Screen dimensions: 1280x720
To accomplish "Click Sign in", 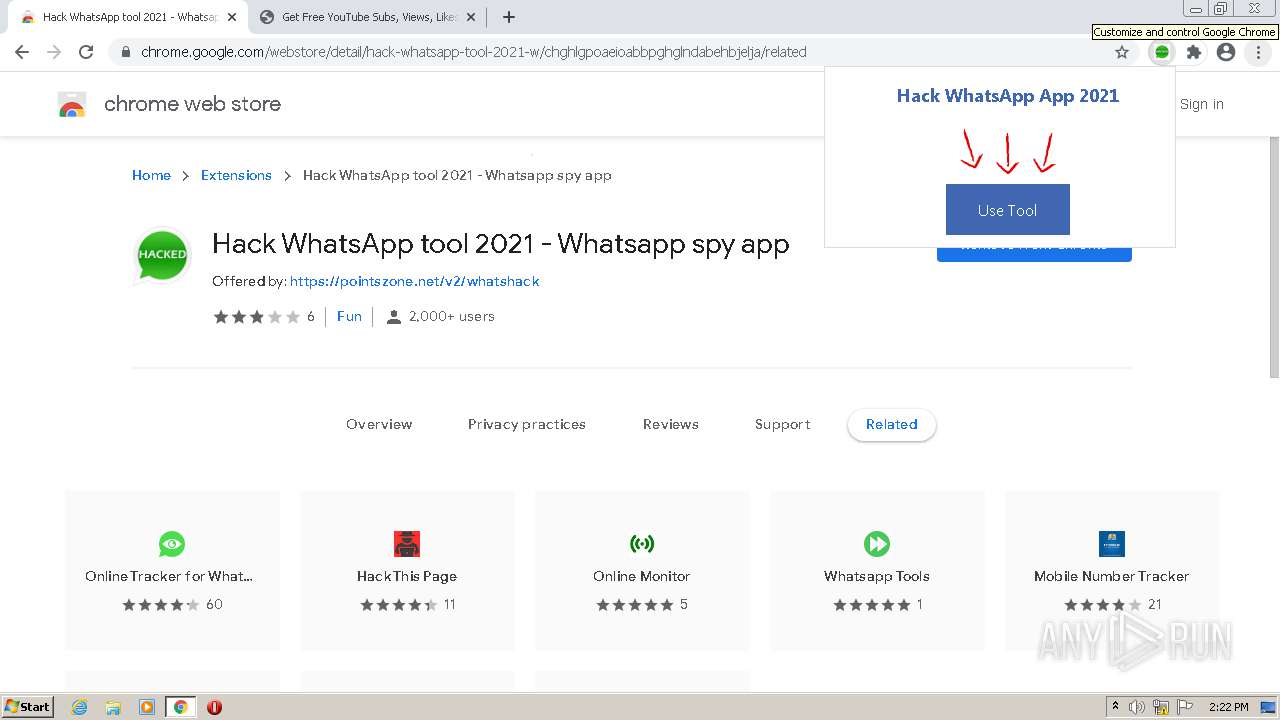I will [x=1201, y=104].
